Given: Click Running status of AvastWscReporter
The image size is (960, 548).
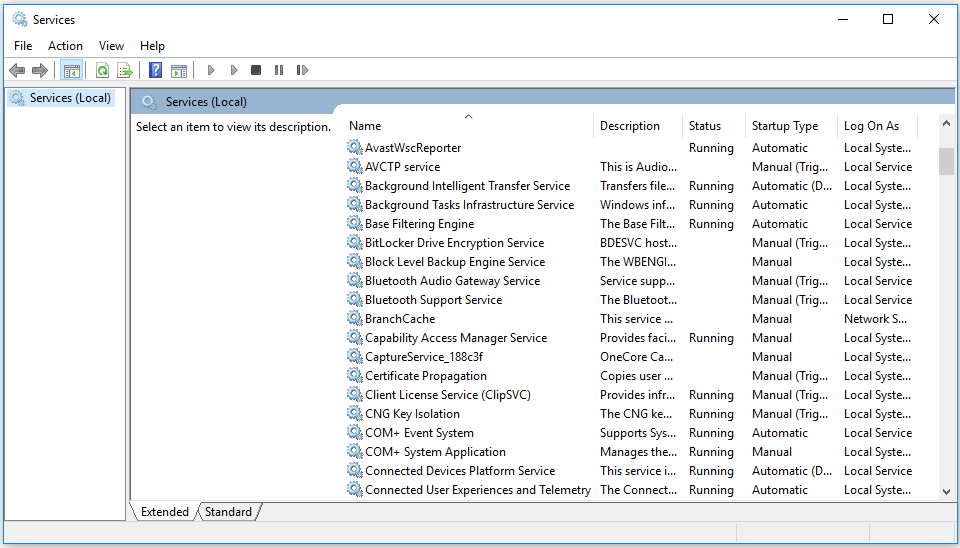Looking at the screenshot, I should coord(711,148).
